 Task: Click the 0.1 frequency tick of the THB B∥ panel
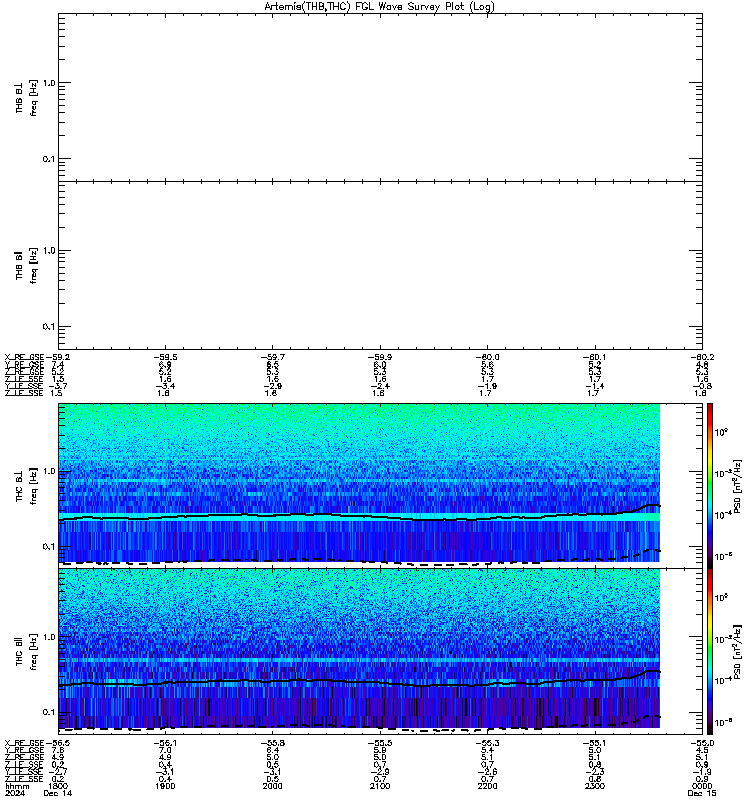point(49,327)
